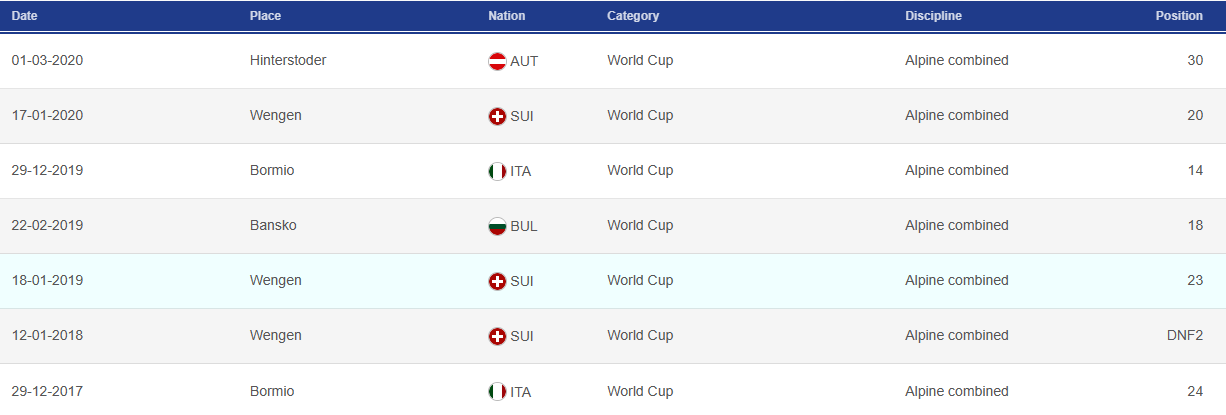Click the Category column header
This screenshot has height=415, width=1226.
[633, 16]
